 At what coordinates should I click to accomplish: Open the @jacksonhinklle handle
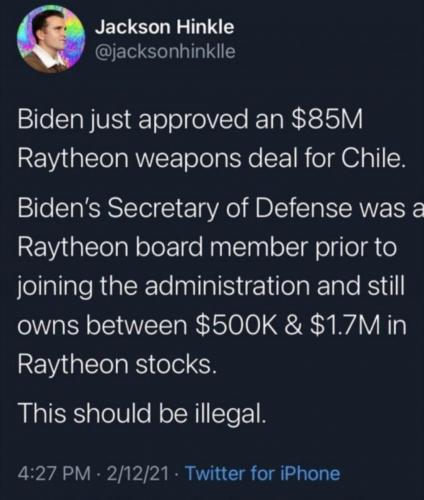(x=165, y=51)
